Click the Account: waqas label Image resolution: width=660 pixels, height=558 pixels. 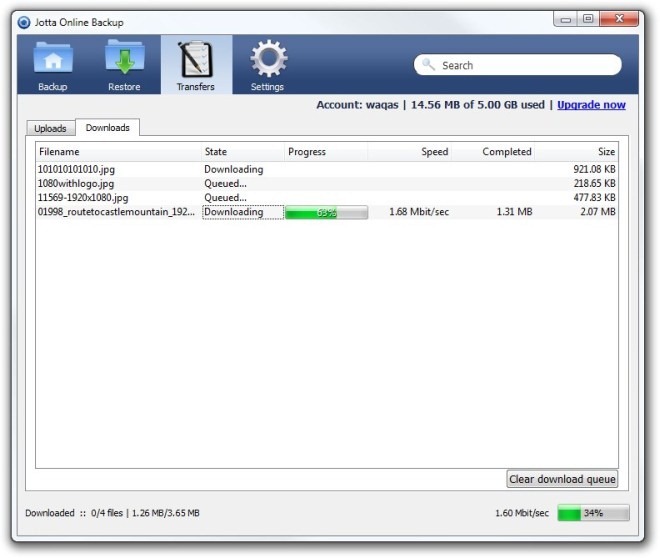(357, 105)
